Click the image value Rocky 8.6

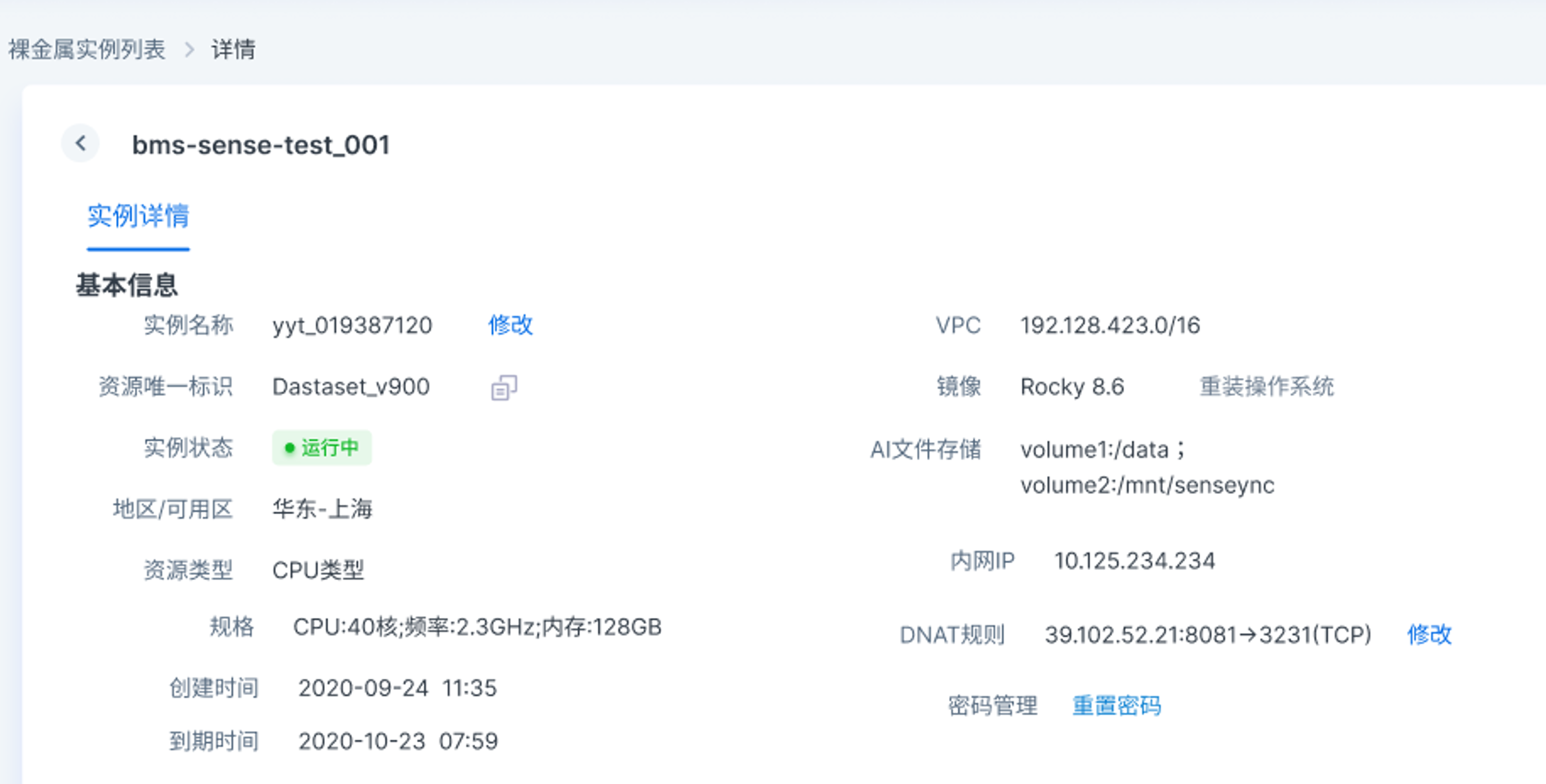tap(1072, 387)
